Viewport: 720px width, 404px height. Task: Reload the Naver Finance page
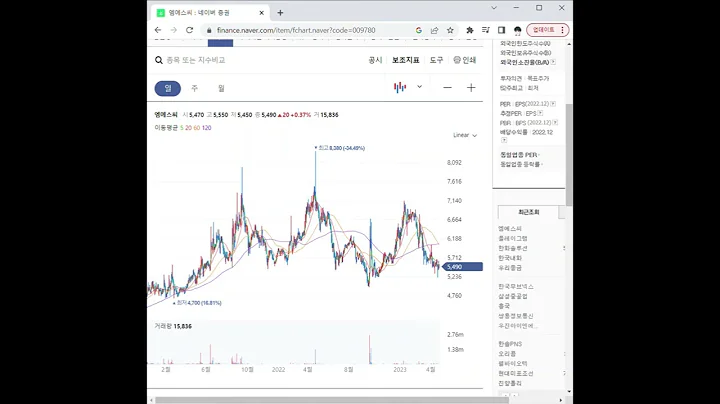pyautogui.click(x=189, y=30)
